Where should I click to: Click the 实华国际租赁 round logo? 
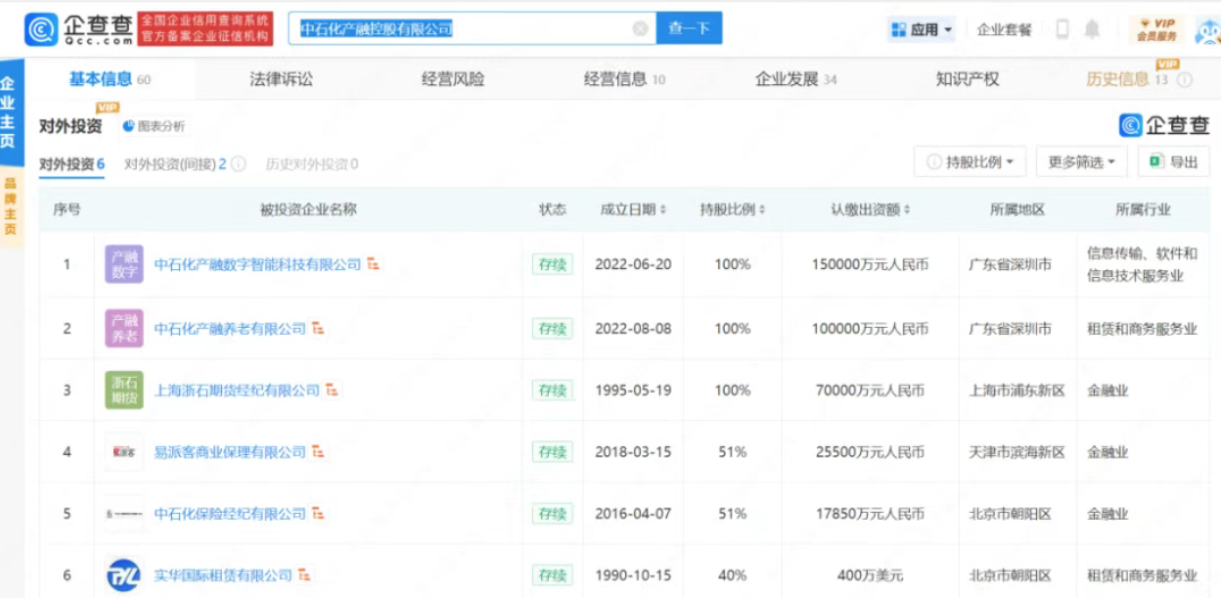click(124, 575)
